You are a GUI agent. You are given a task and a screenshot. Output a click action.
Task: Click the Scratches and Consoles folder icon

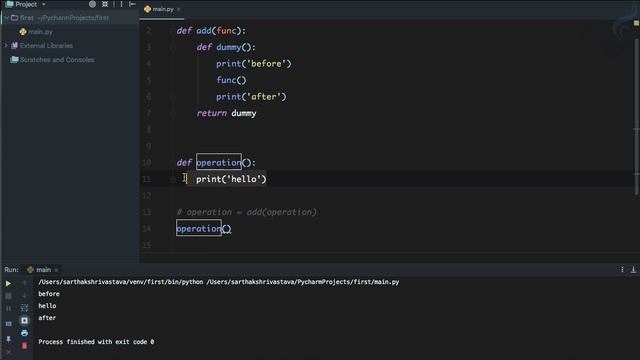pyautogui.click(x=14, y=60)
